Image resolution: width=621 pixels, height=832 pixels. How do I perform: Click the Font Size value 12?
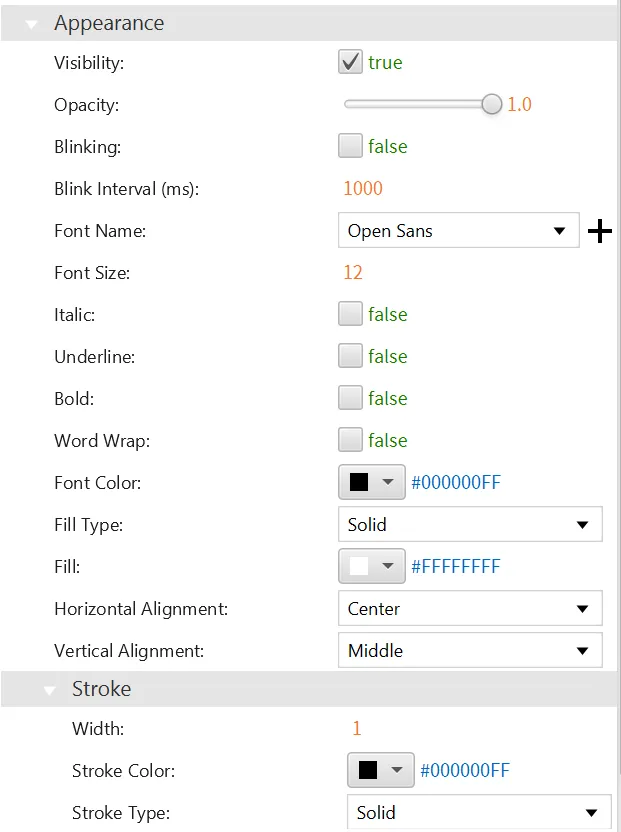tap(352, 273)
